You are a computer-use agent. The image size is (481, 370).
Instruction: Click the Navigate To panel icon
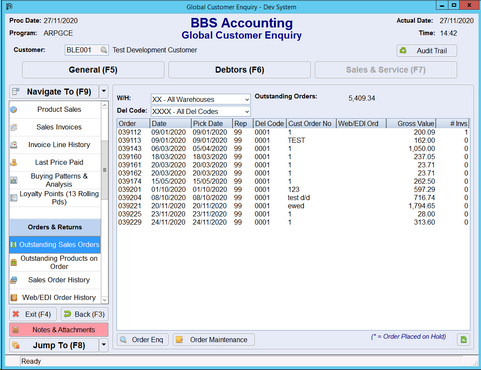15,91
